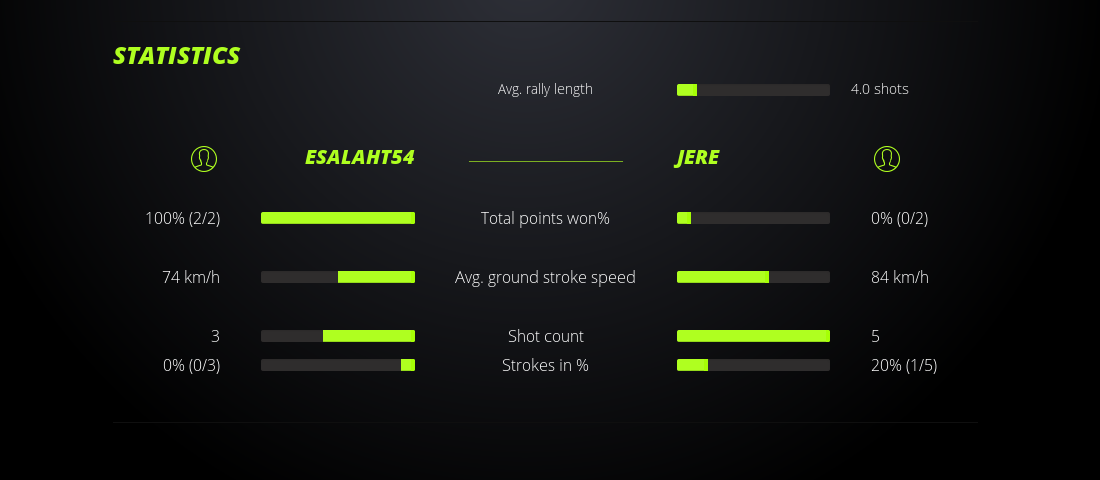The width and height of the screenshot is (1100, 480).
Task: Click the ESALAHT54 player avatar icon
Action: (204, 158)
